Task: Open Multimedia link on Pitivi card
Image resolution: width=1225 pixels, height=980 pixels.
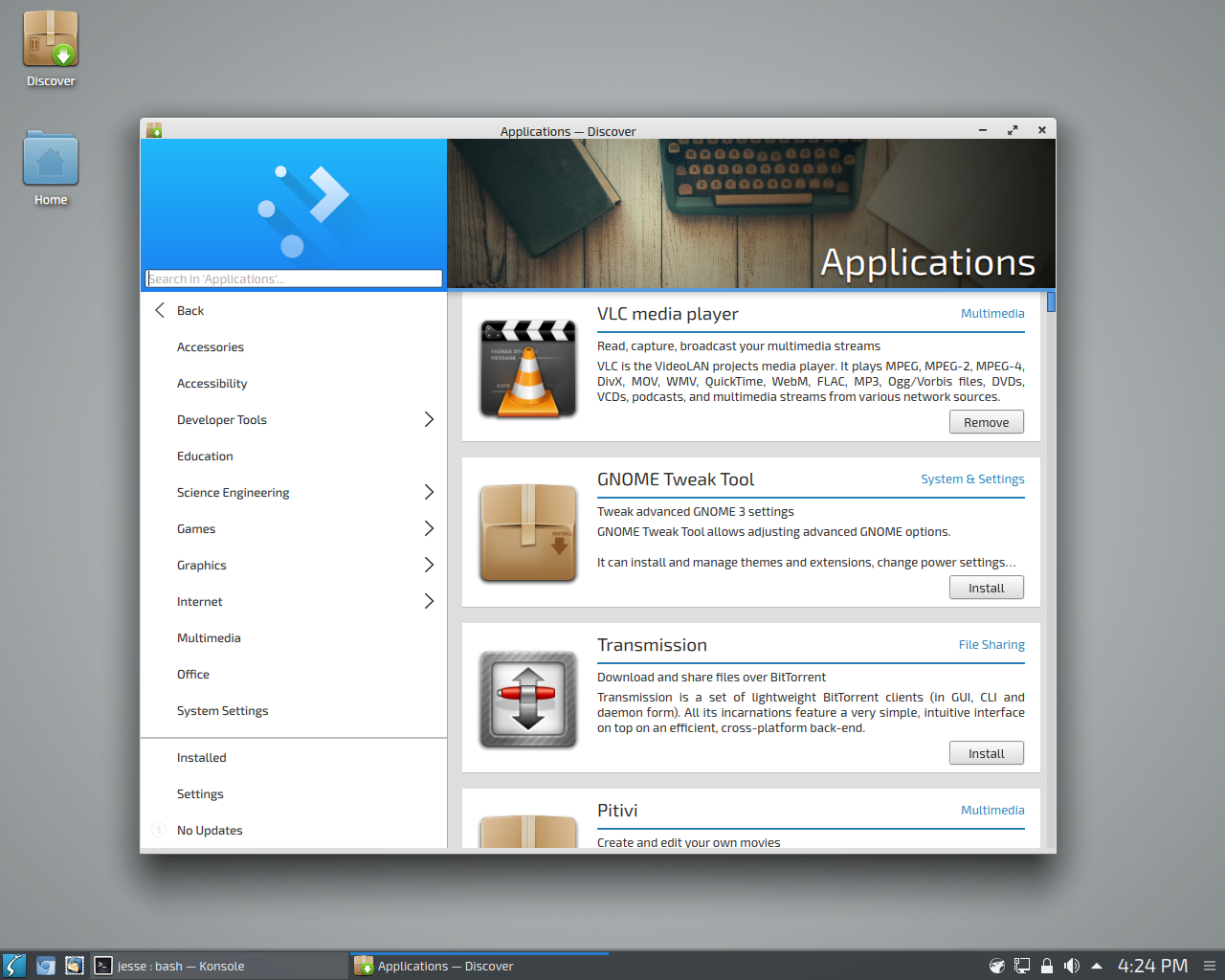Action: (x=992, y=810)
